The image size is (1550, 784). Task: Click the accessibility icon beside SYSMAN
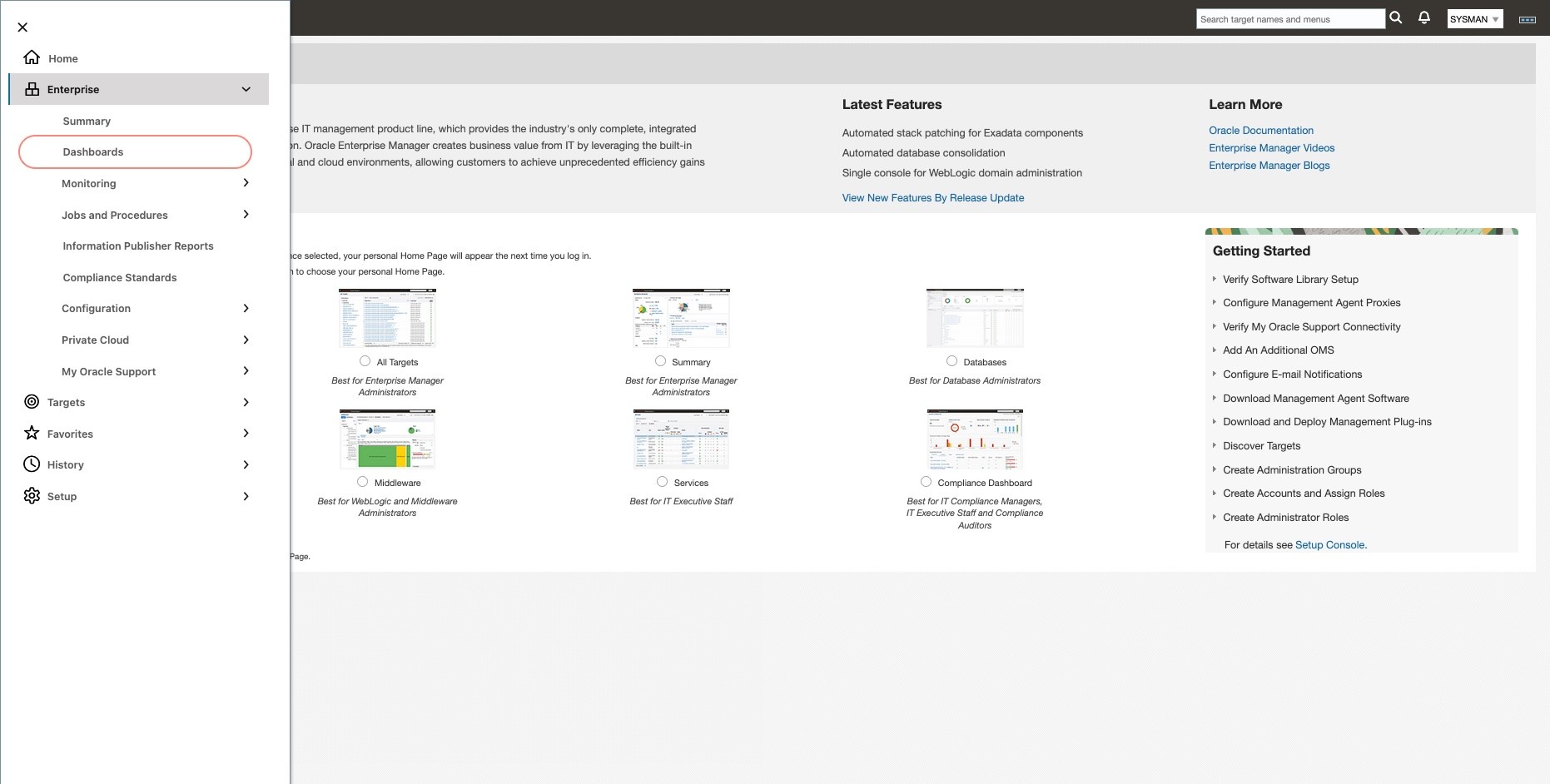[x=1528, y=19]
